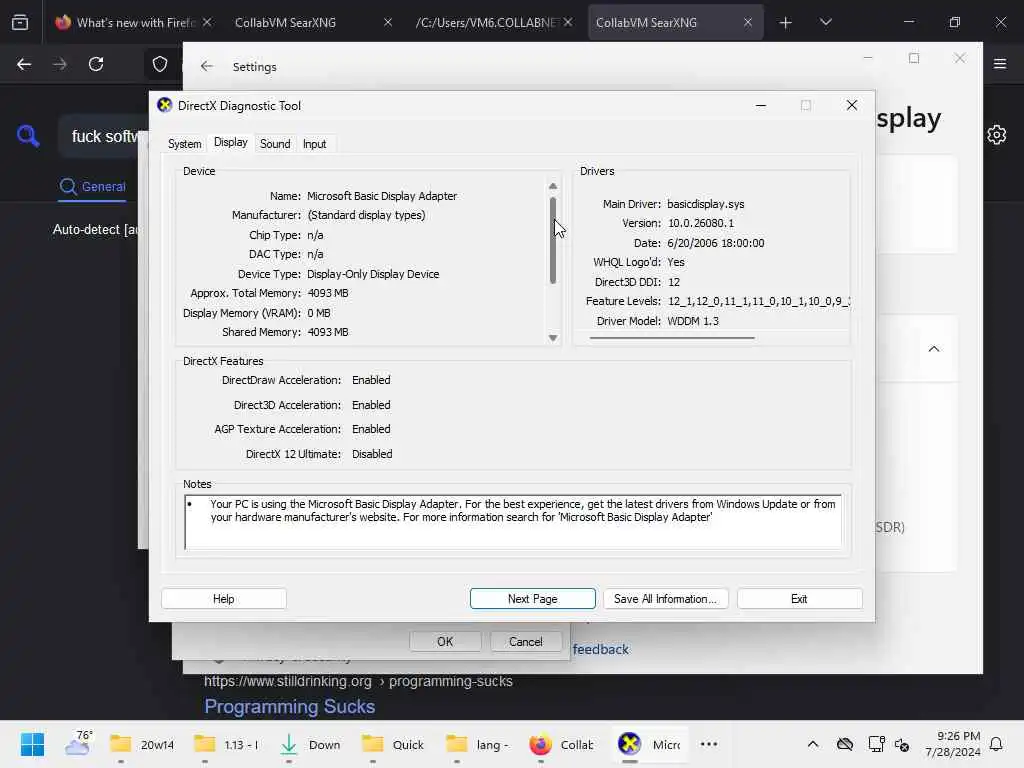This screenshot has height=768, width=1024.
Task: Switch to the System tab in DirectX Diagnostic Tool
Action: pyautogui.click(x=184, y=144)
